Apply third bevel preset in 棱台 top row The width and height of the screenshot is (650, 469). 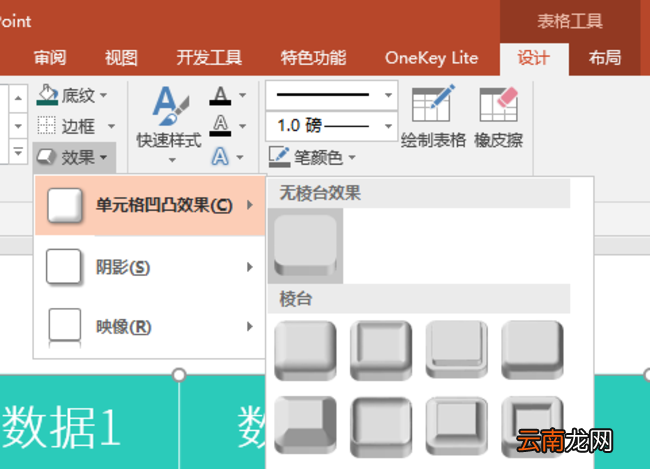(x=456, y=350)
